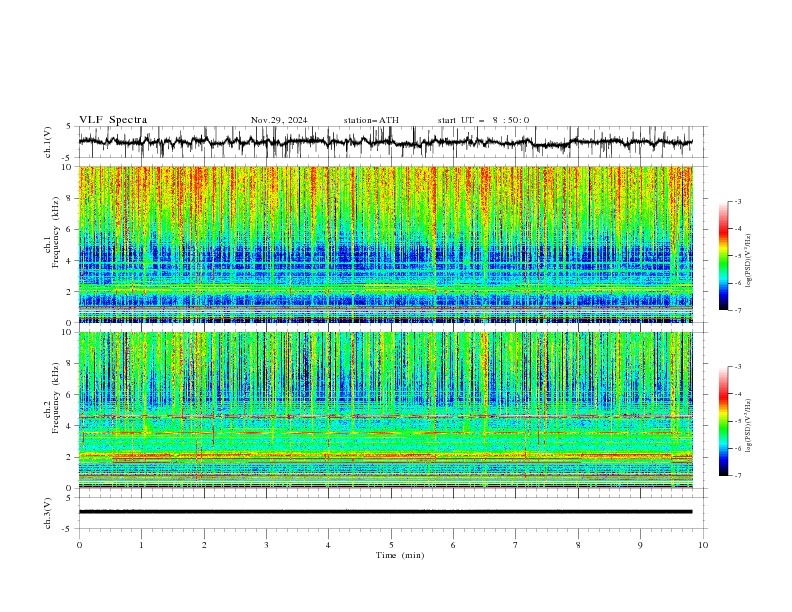The height and width of the screenshot is (612, 792).
Task: Click the "station=ATH" label
Action: click(371, 120)
